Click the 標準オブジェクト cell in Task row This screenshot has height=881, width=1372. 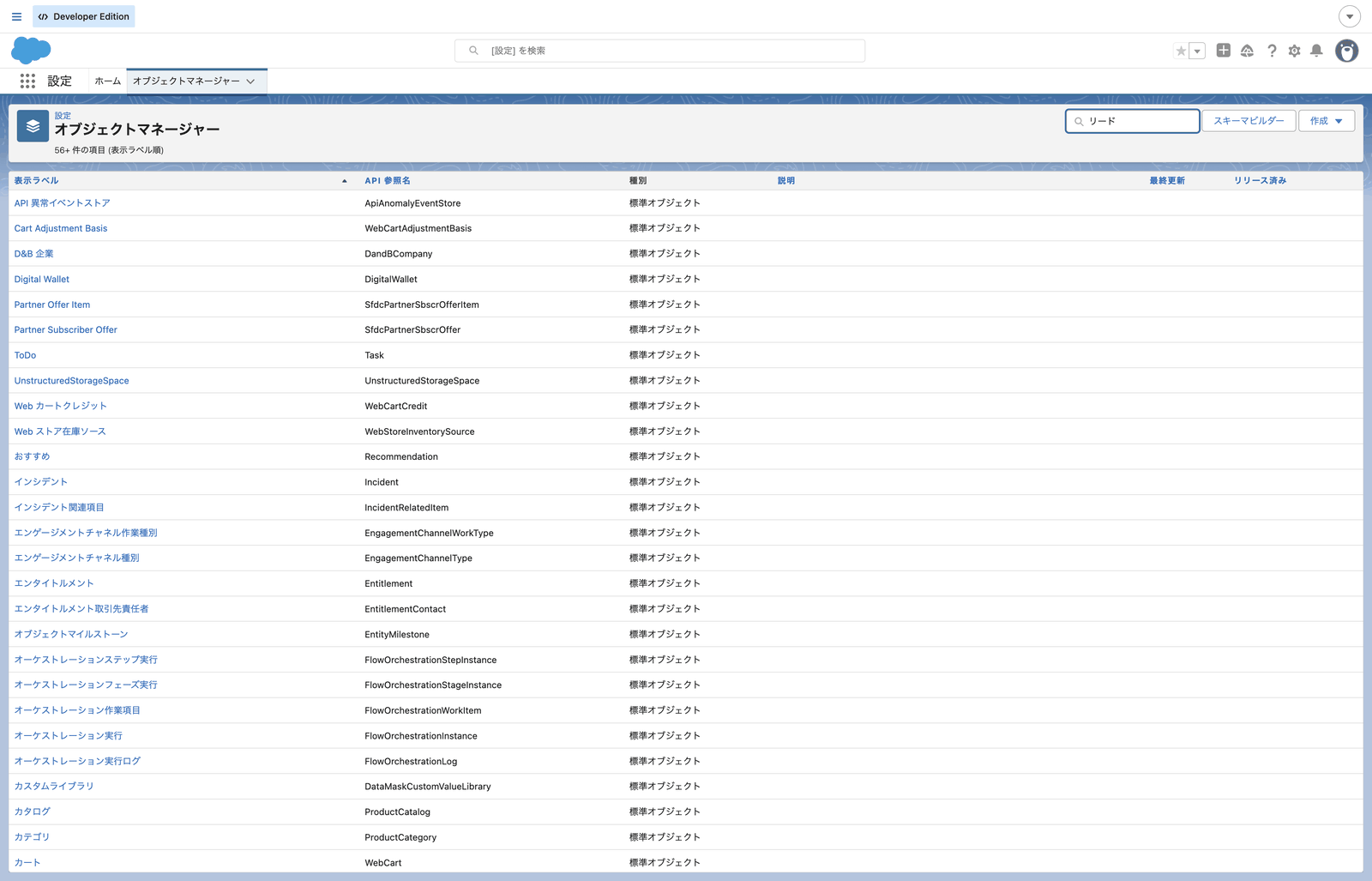tap(665, 355)
